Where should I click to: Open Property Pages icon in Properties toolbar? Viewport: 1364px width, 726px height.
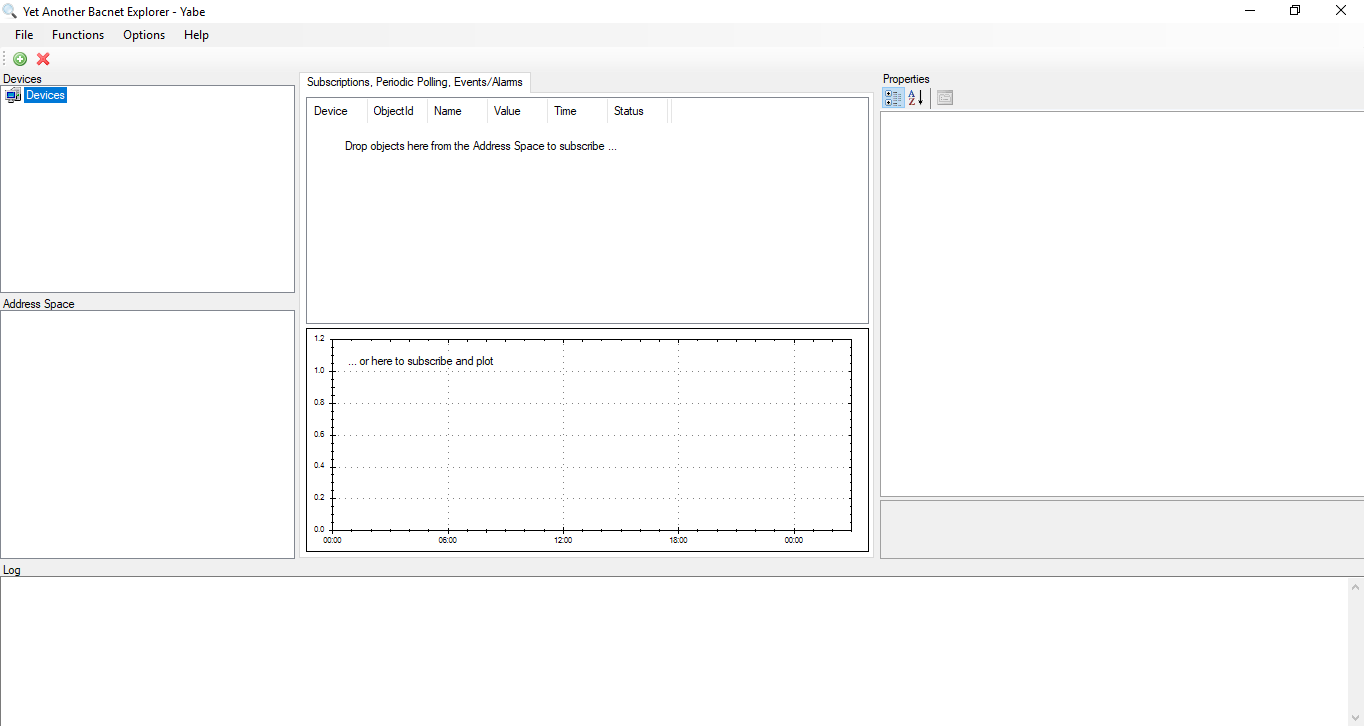pos(945,98)
